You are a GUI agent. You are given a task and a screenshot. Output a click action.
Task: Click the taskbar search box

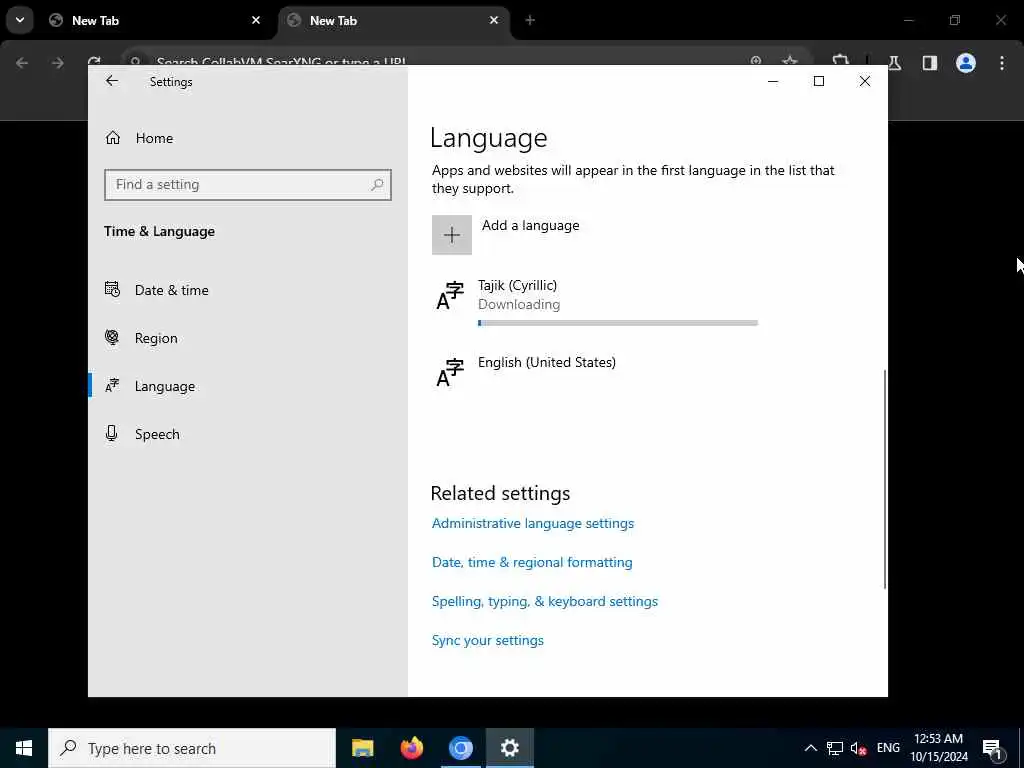192,748
